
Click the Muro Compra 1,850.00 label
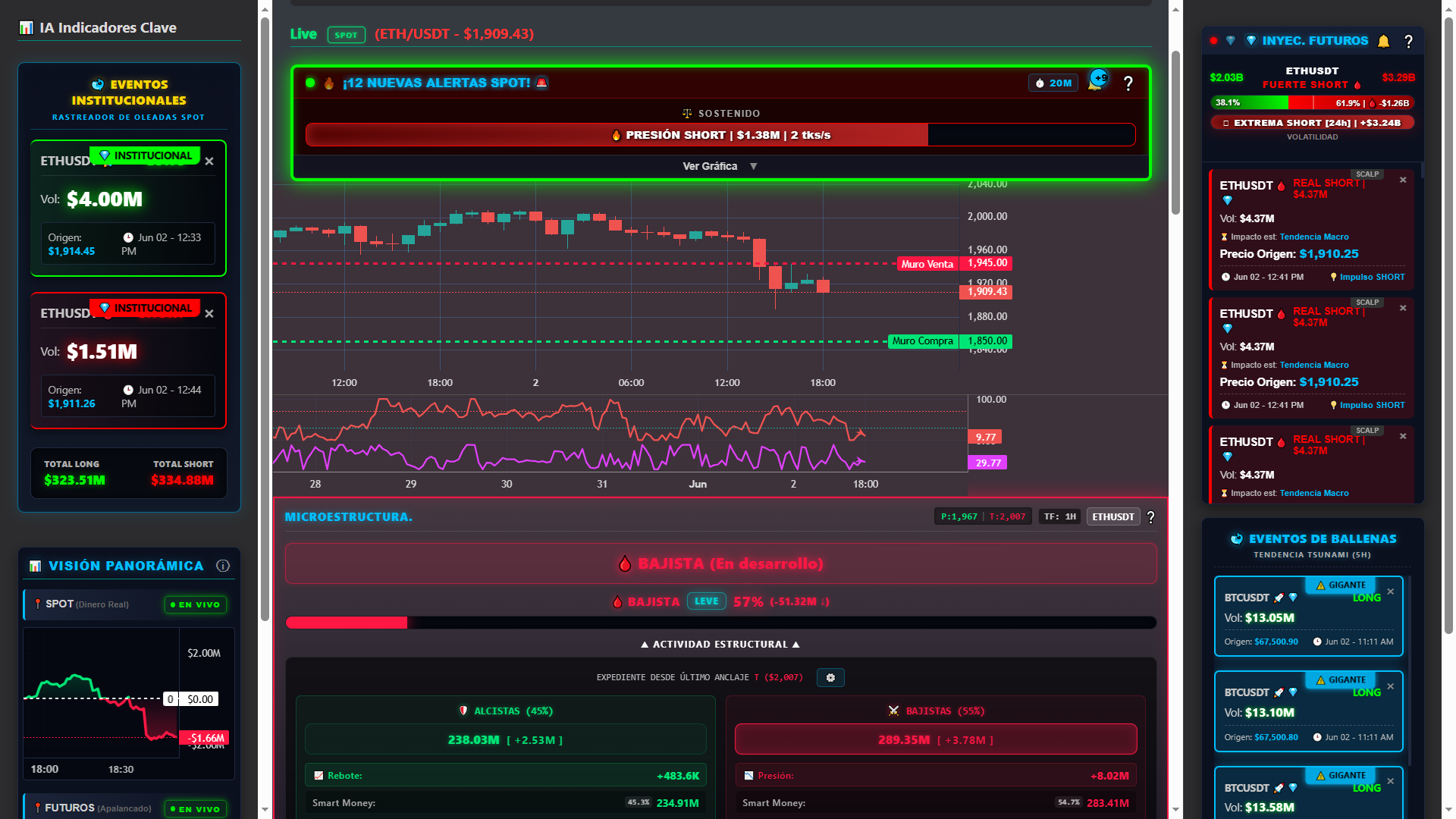pos(950,341)
